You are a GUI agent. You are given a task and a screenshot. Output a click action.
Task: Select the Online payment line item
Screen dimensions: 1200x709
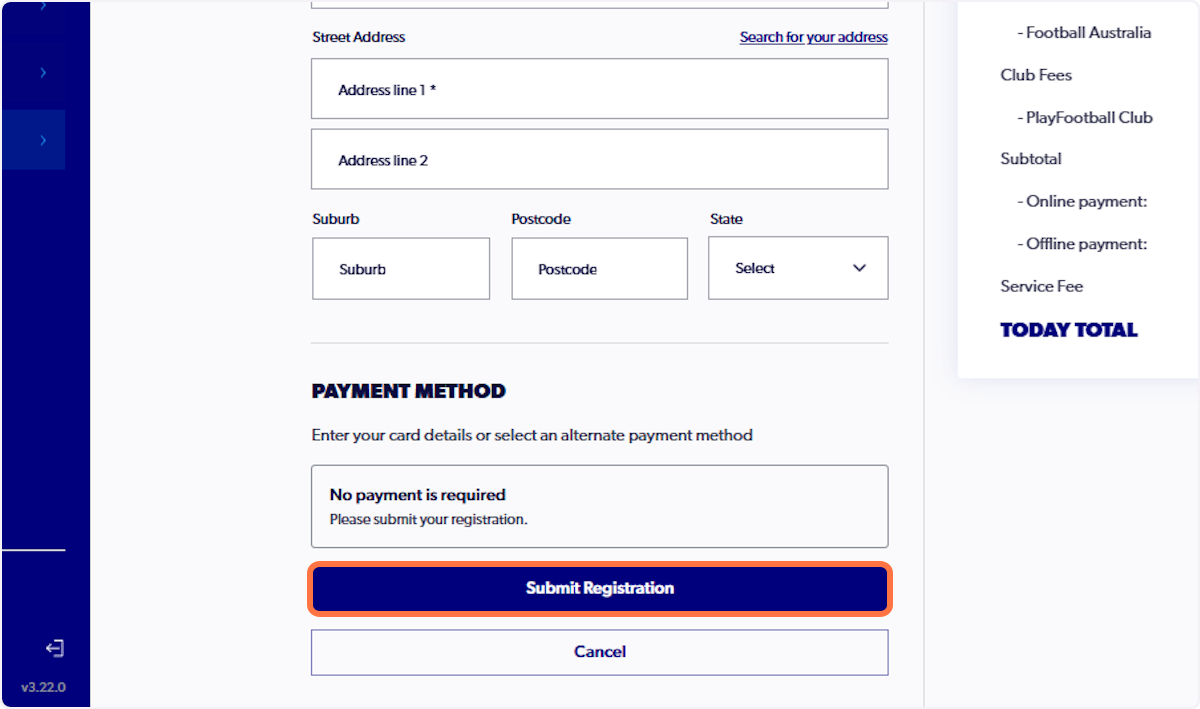[x=1081, y=201]
